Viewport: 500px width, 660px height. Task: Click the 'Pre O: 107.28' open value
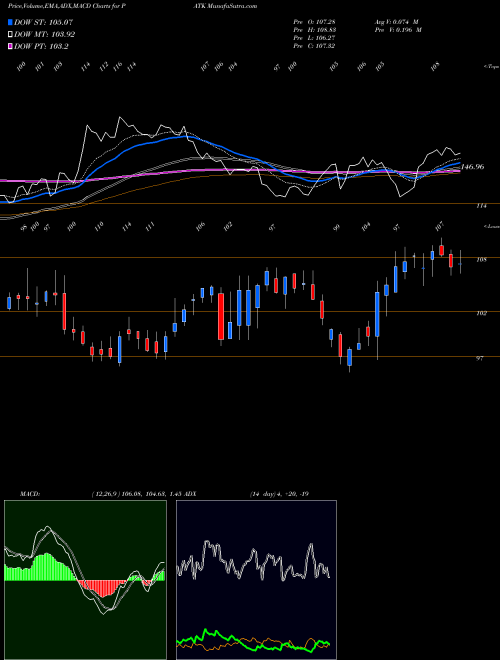point(314,21)
